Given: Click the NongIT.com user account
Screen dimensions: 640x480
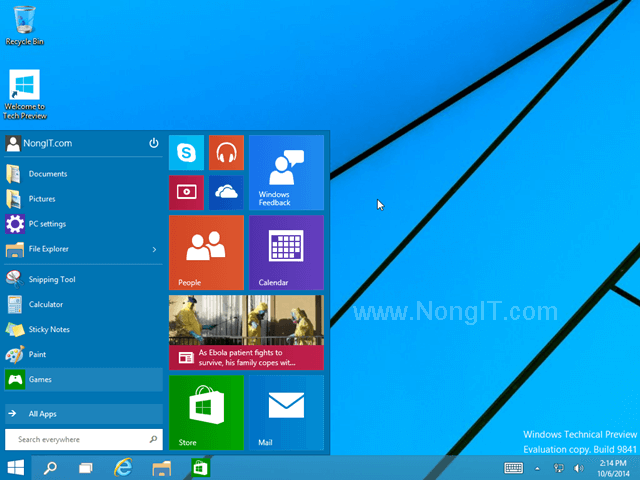Looking at the screenshot, I should click(39, 143).
